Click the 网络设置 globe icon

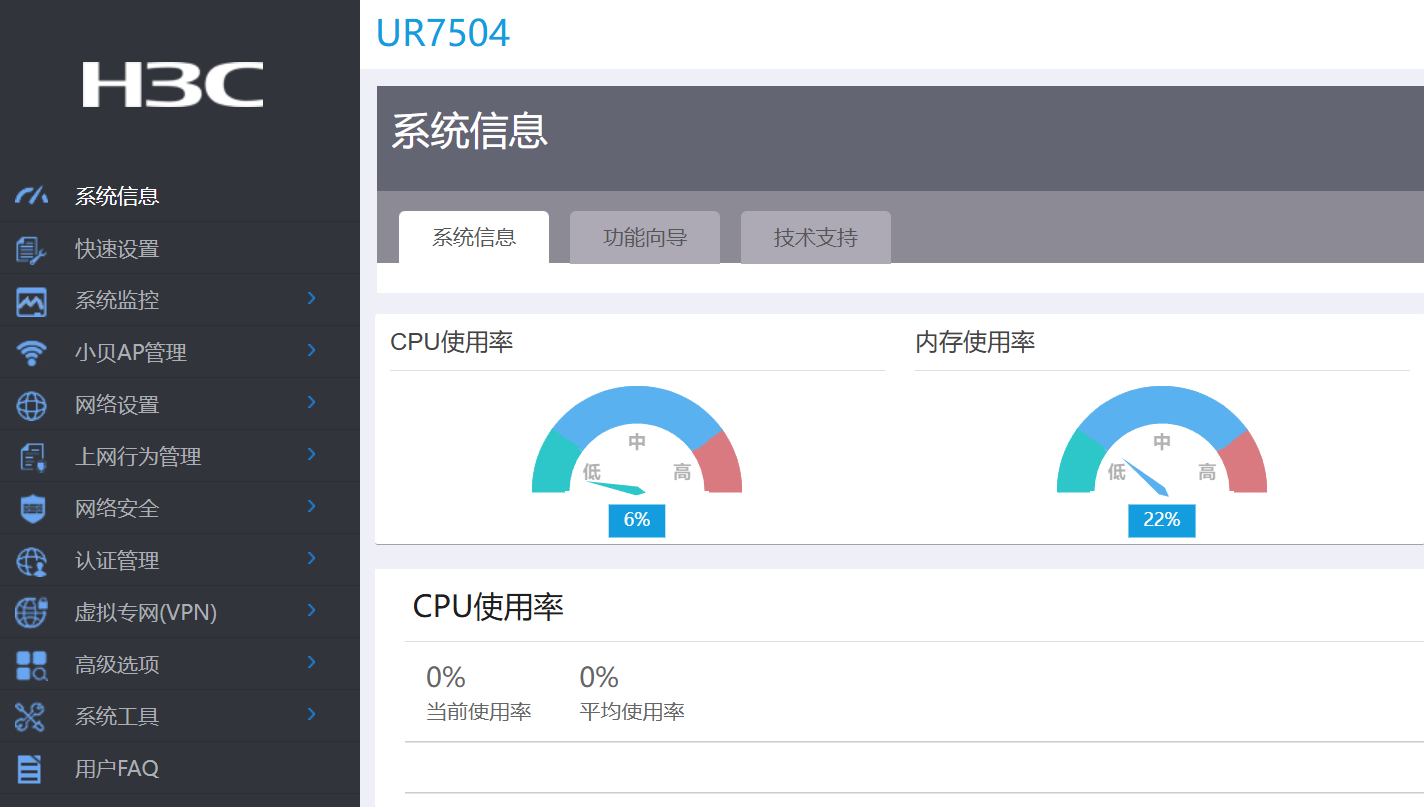tap(31, 405)
